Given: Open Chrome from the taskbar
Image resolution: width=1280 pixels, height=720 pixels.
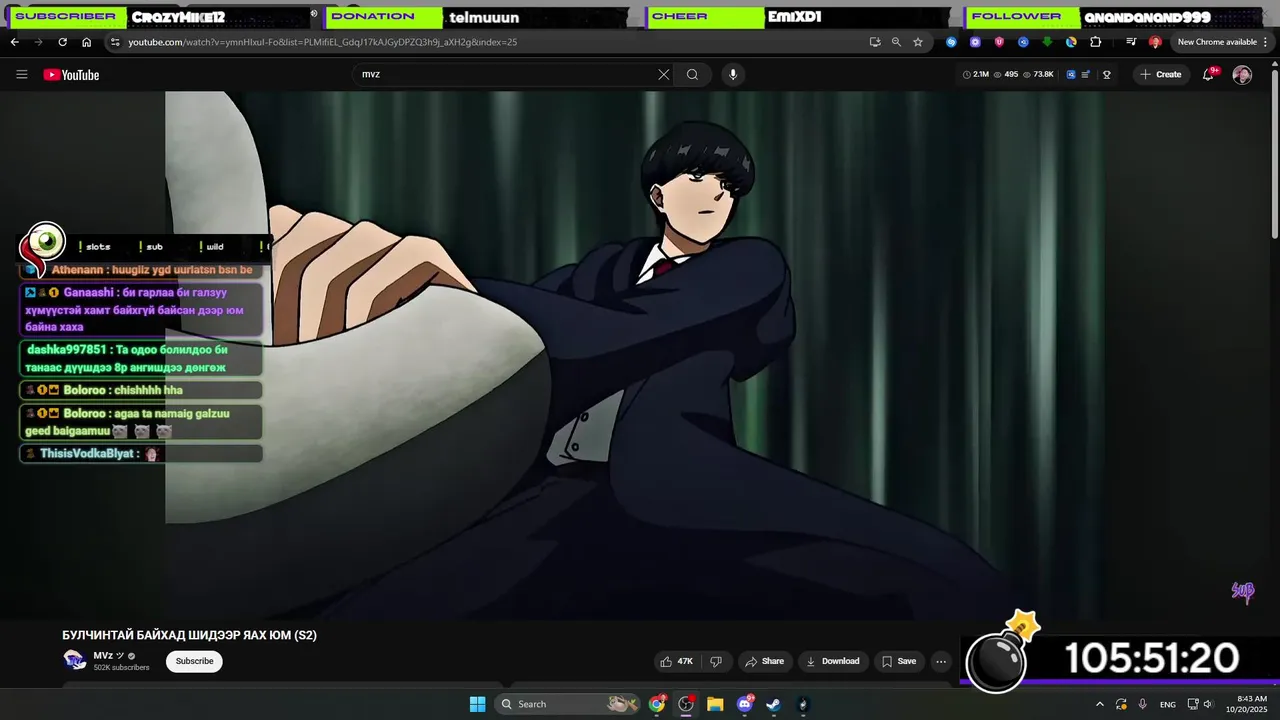Looking at the screenshot, I should pyautogui.click(x=657, y=704).
